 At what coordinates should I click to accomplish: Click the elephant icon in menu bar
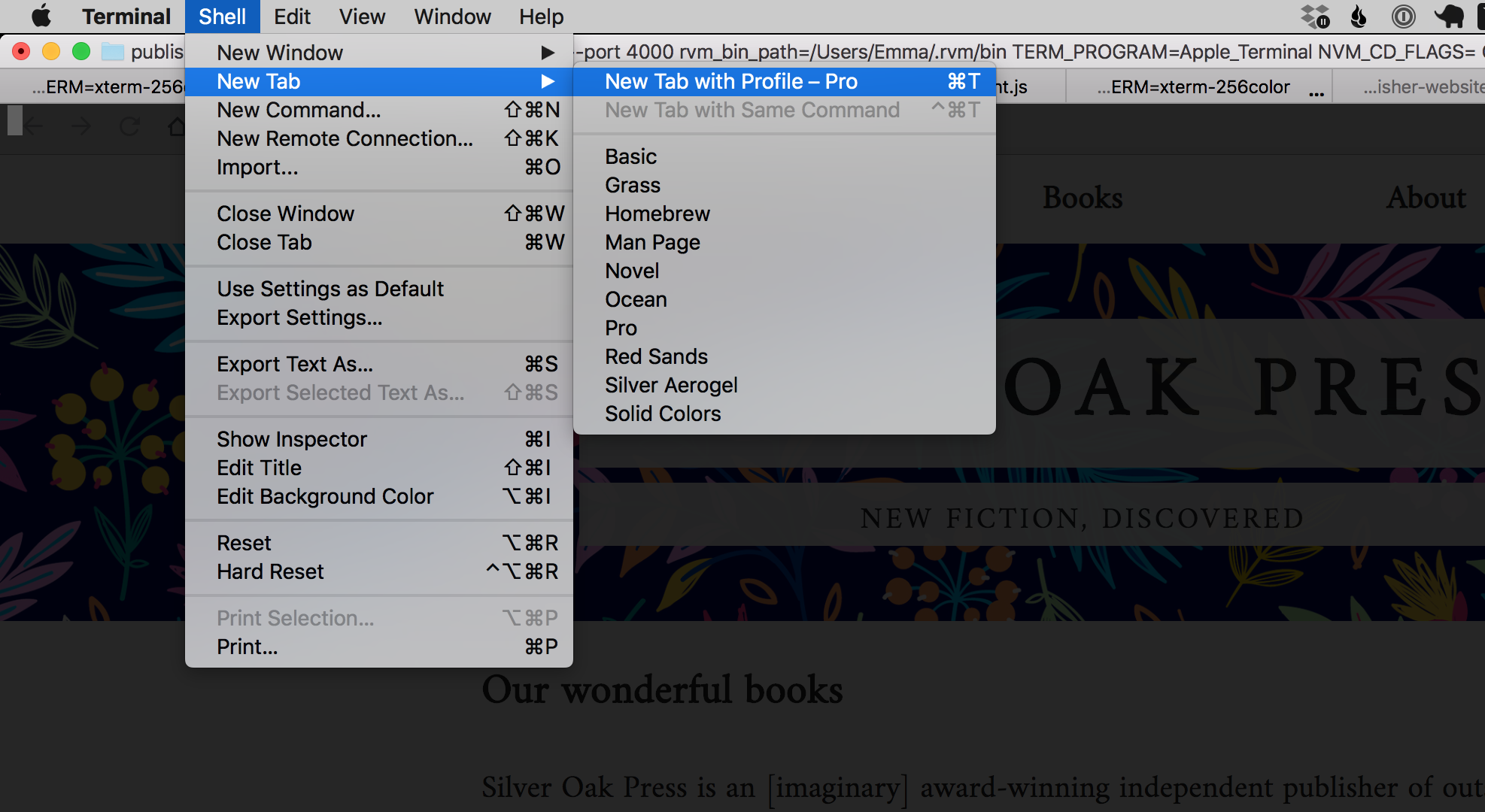click(1448, 16)
